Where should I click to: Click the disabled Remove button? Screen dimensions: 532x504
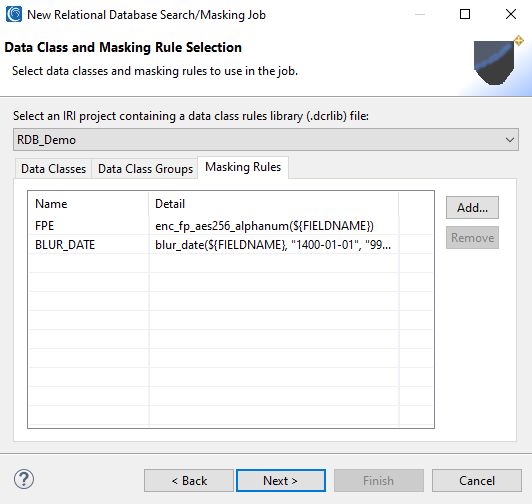472,238
